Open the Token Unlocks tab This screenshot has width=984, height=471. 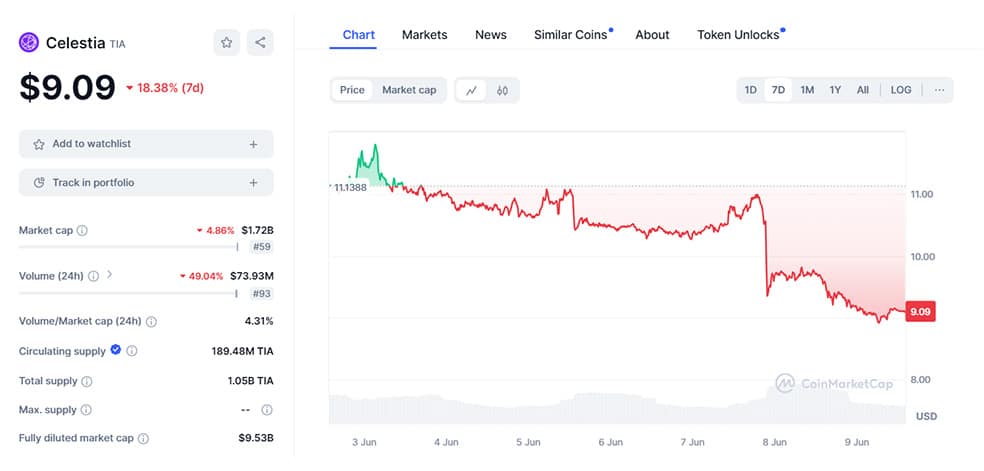click(739, 35)
